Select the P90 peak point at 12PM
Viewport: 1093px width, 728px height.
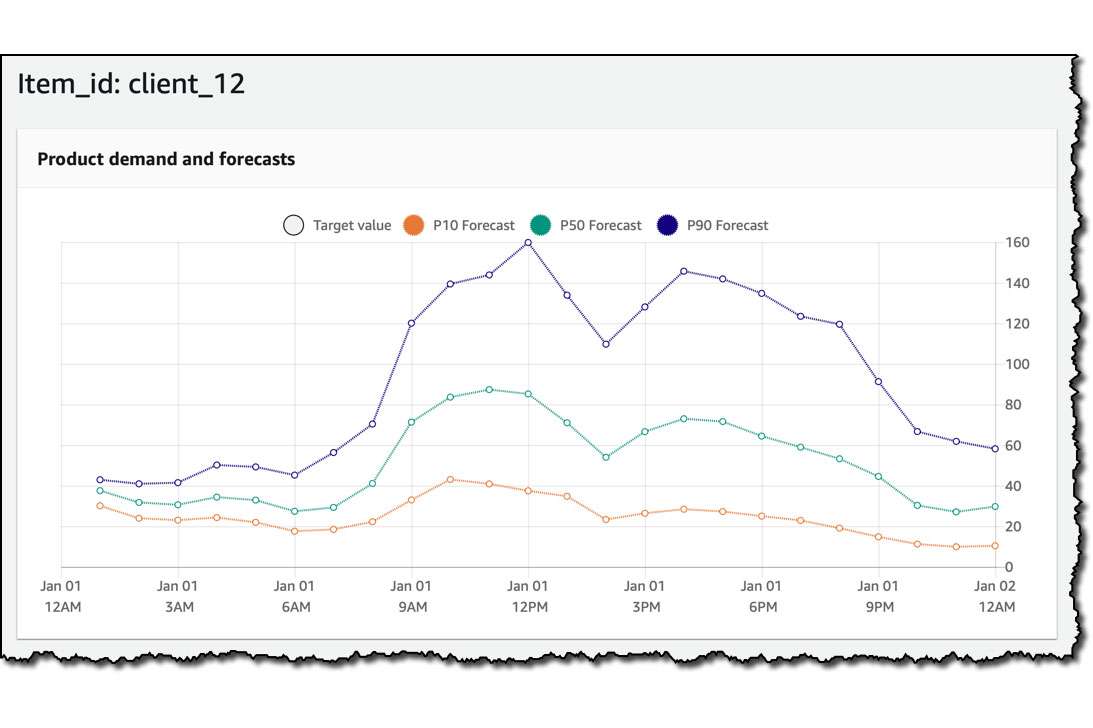[x=528, y=243]
